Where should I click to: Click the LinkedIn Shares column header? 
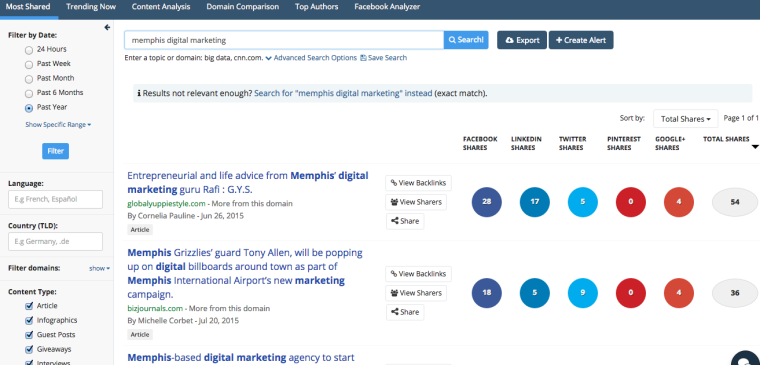pyautogui.click(x=526, y=143)
